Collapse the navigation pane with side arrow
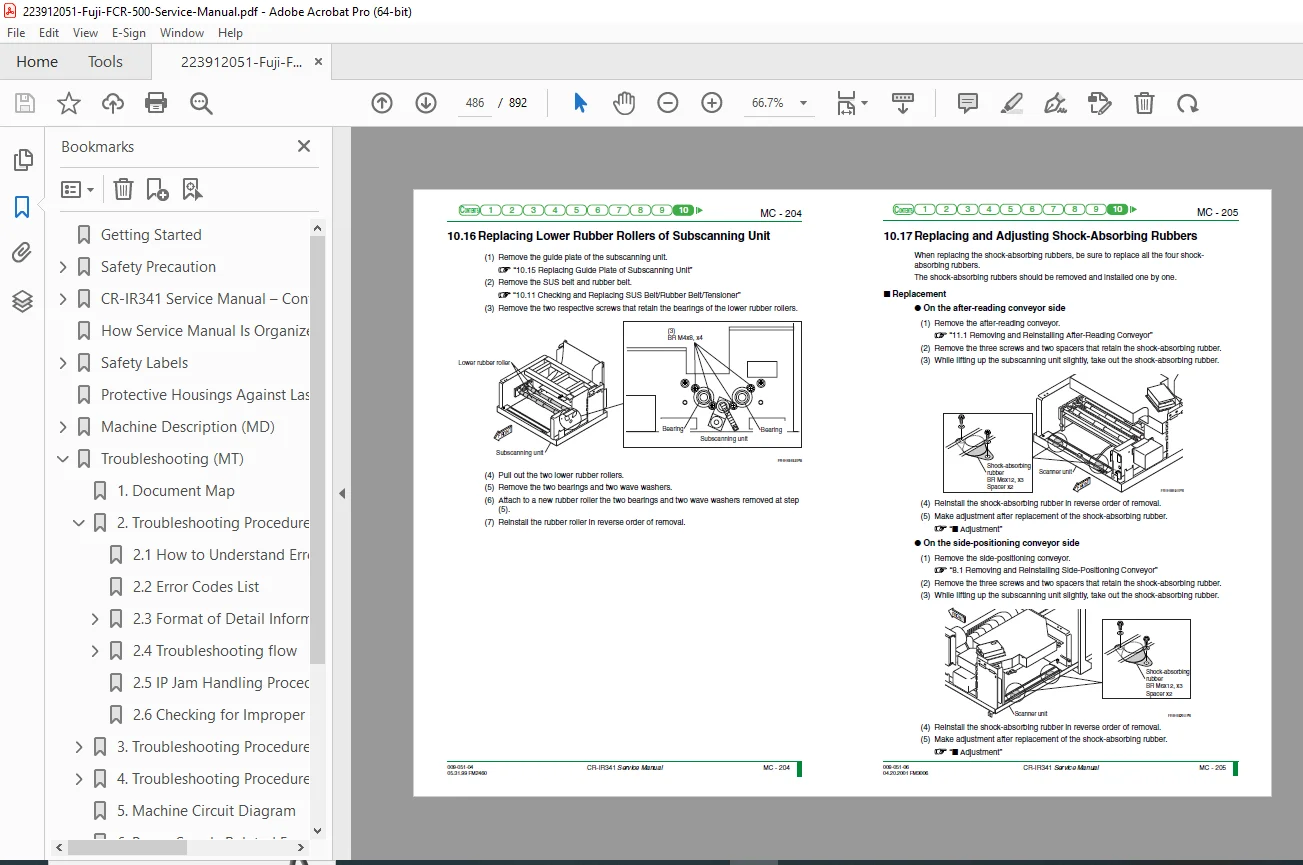 click(x=342, y=494)
